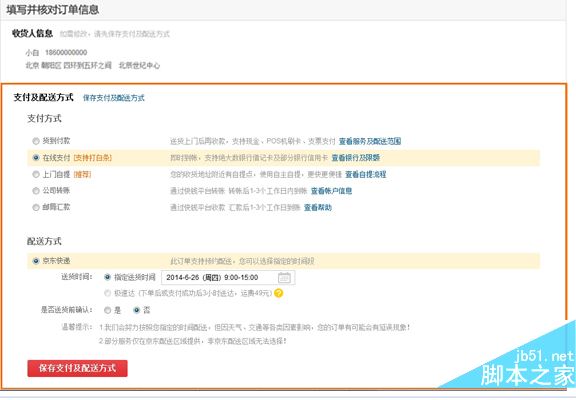
Task: Choose the 上门自提 pickup radio option
Action: 36,174
